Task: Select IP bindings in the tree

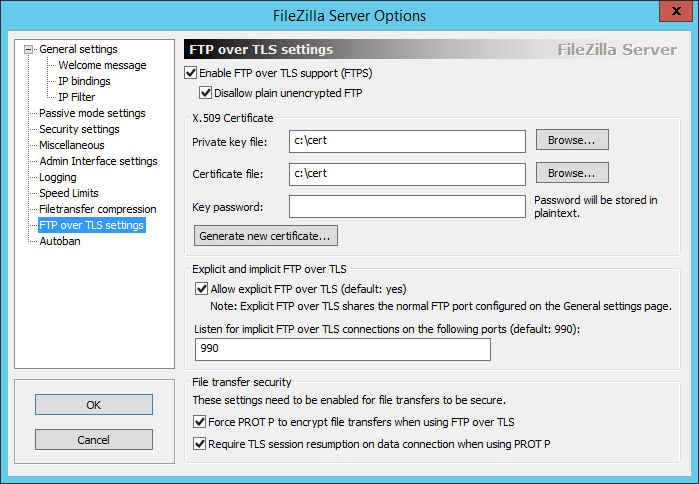Action: tap(84, 82)
